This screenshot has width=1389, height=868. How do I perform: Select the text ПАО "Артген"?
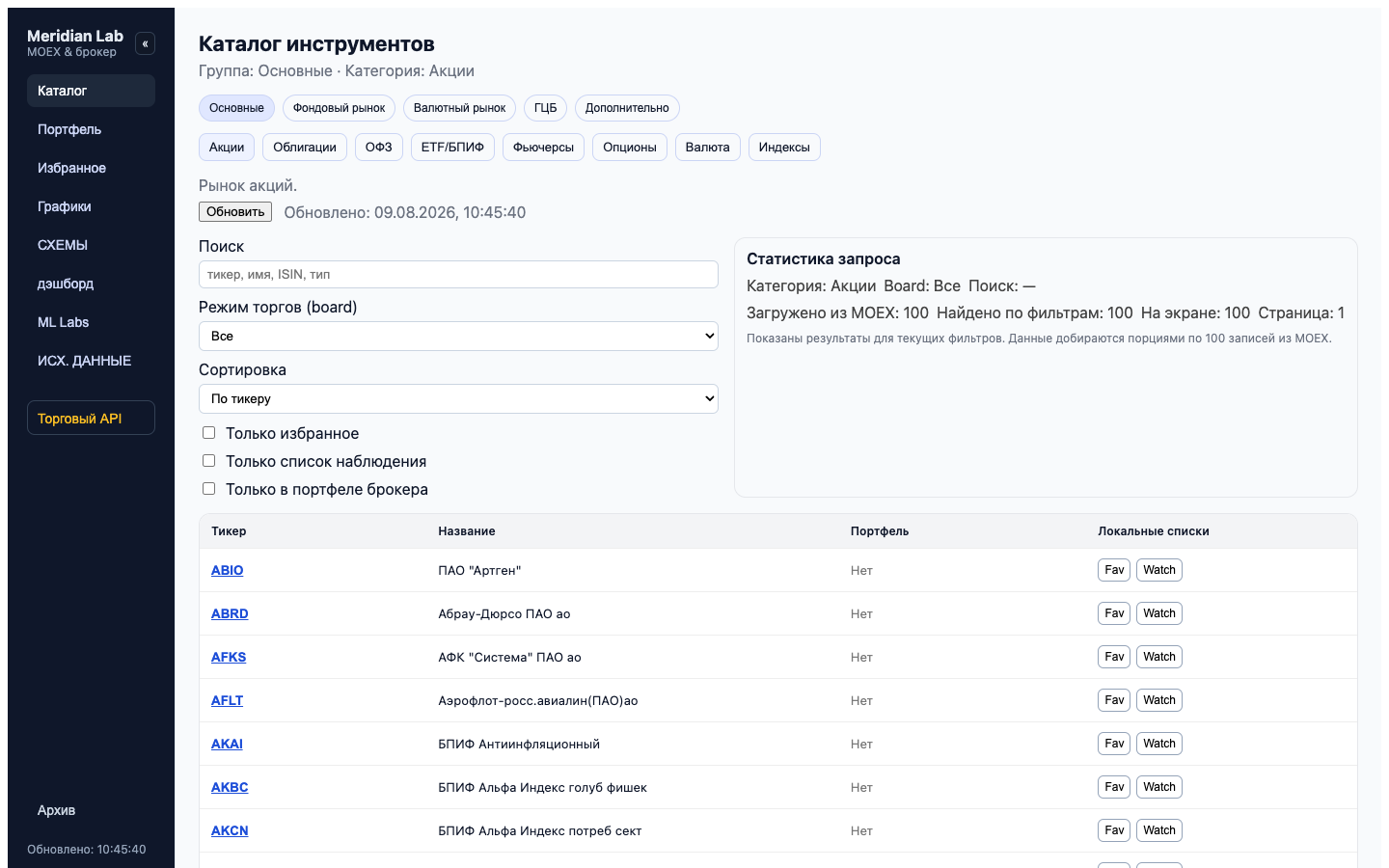tap(479, 571)
